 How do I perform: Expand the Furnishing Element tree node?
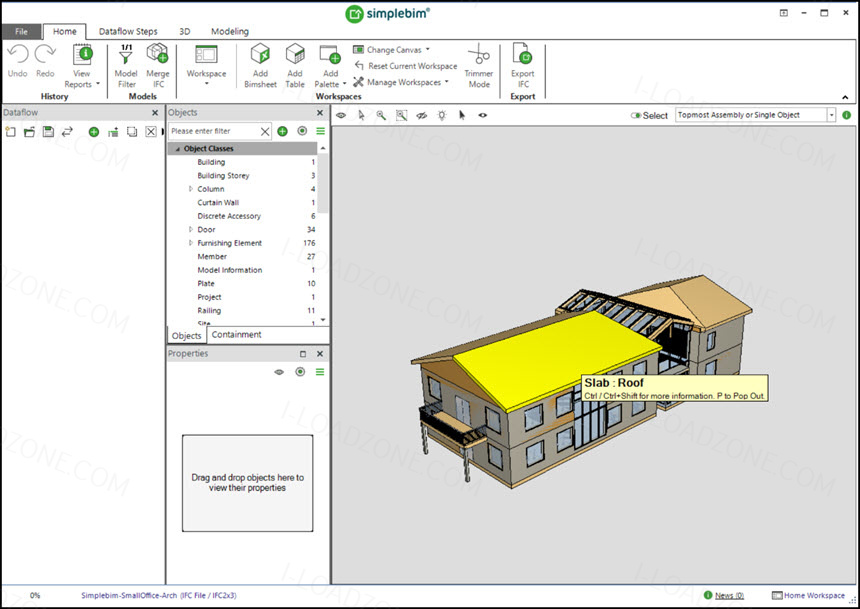pos(191,243)
